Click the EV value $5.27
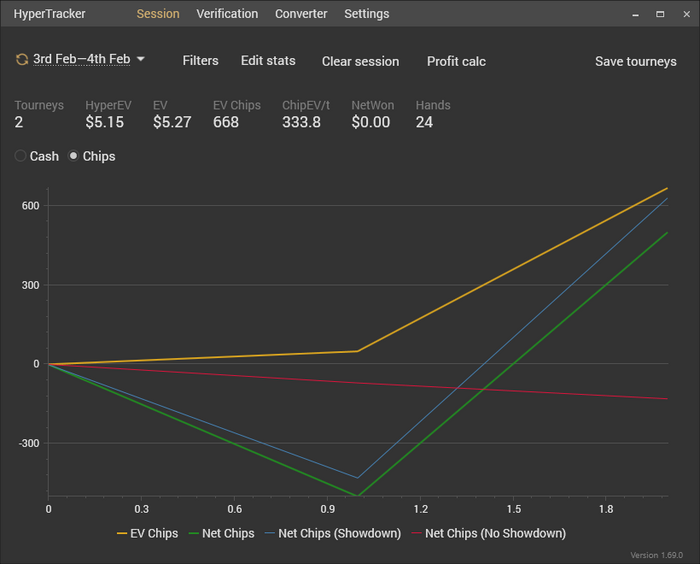The height and width of the screenshot is (564, 700). [172, 122]
